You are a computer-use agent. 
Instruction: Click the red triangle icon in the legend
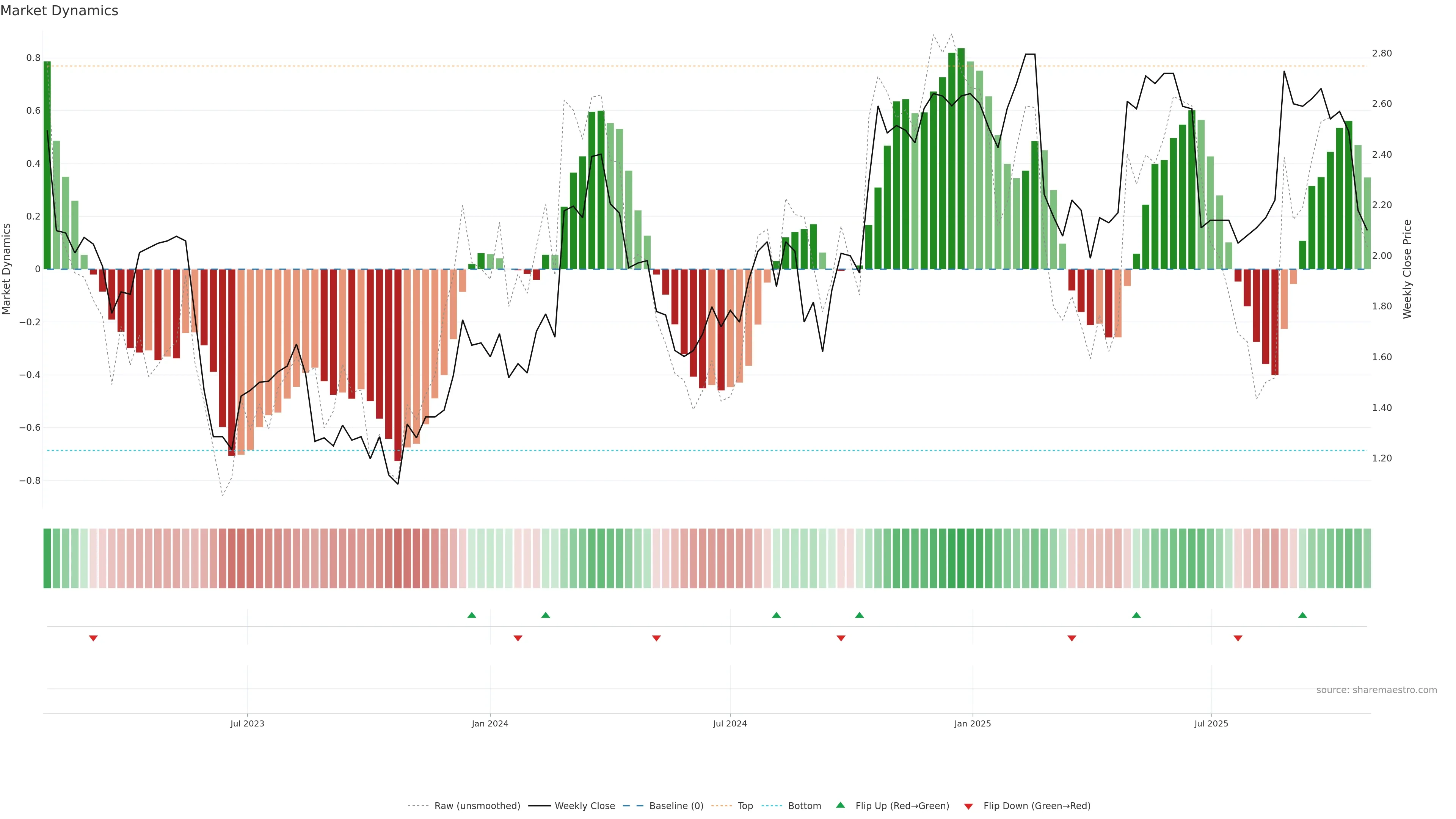coord(968,806)
